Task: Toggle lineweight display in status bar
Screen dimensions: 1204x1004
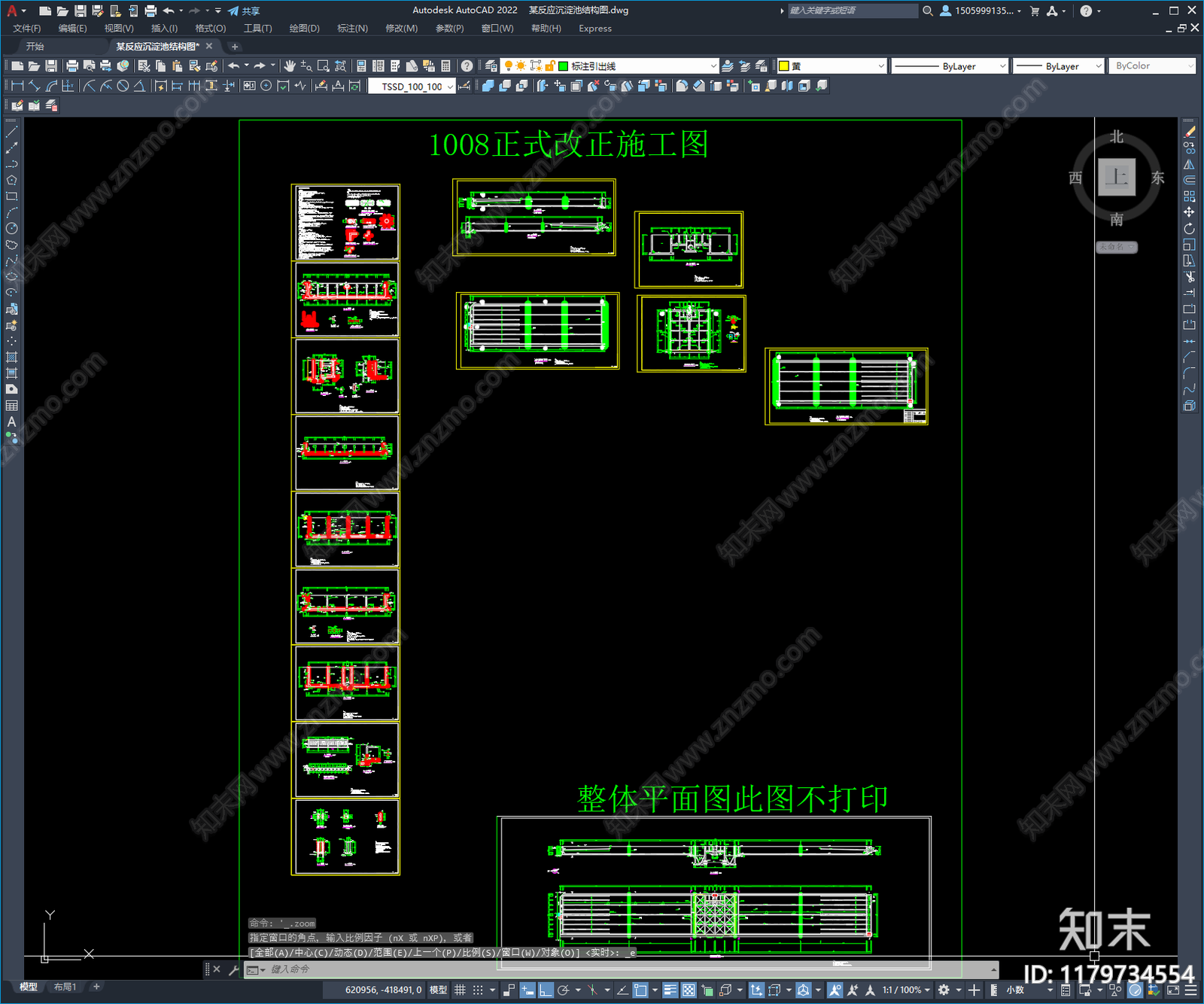Action: (670, 990)
